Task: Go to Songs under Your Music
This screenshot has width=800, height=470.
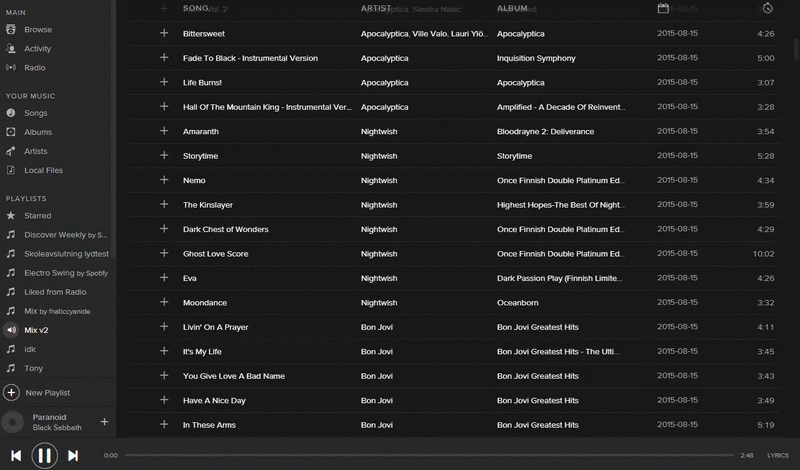Action: (x=35, y=113)
